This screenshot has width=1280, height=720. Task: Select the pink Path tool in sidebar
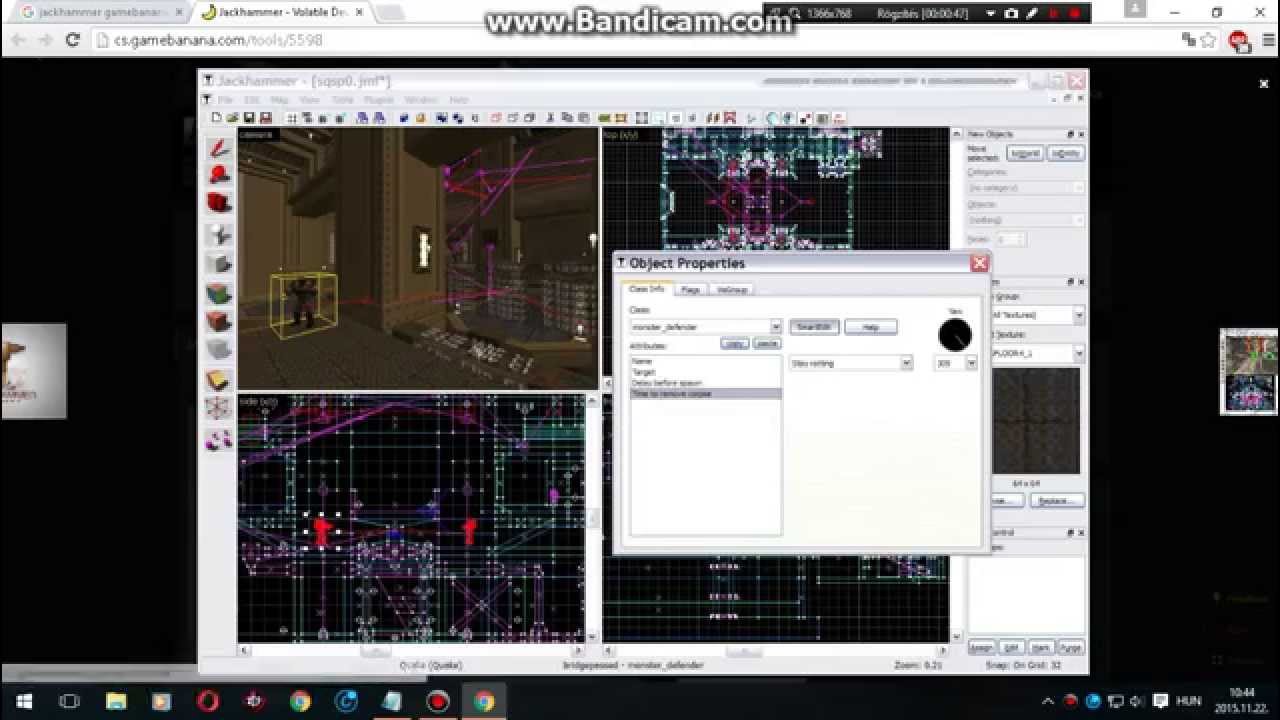tap(219, 439)
